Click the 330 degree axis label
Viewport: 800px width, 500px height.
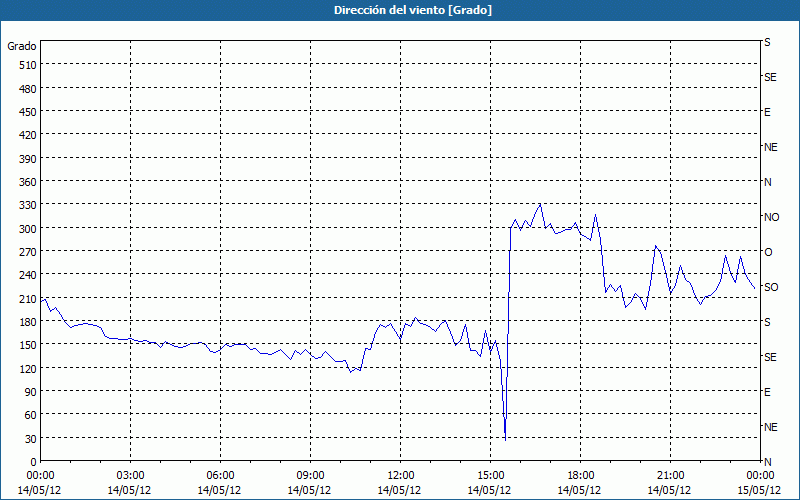pyautogui.click(x=28, y=205)
